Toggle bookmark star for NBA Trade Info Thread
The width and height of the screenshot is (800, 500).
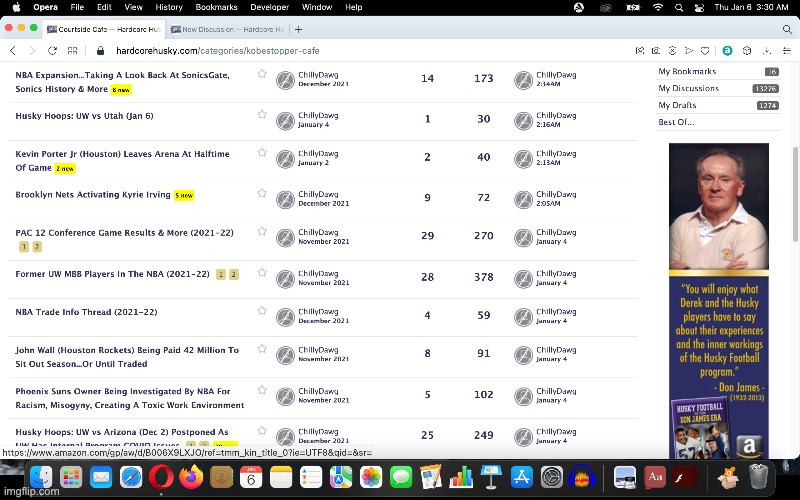tap(262, 311)
